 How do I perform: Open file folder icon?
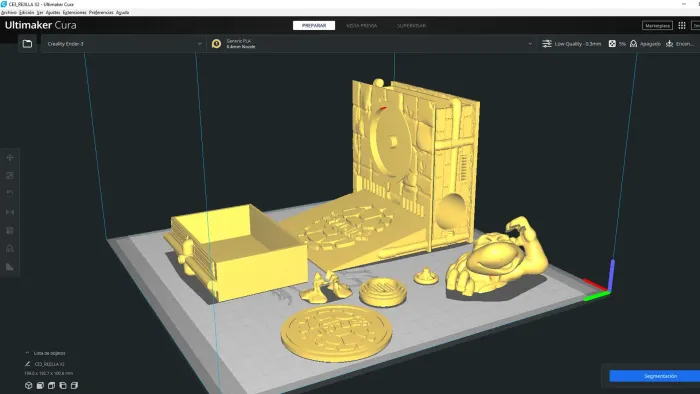(27, 44)
